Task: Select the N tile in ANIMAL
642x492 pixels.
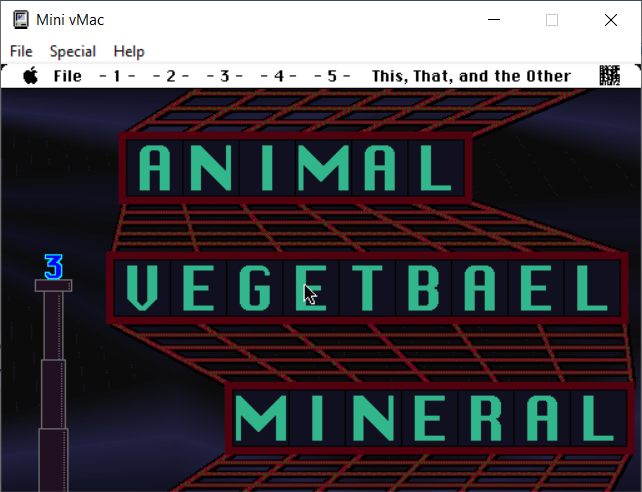Action: point(211,168)
